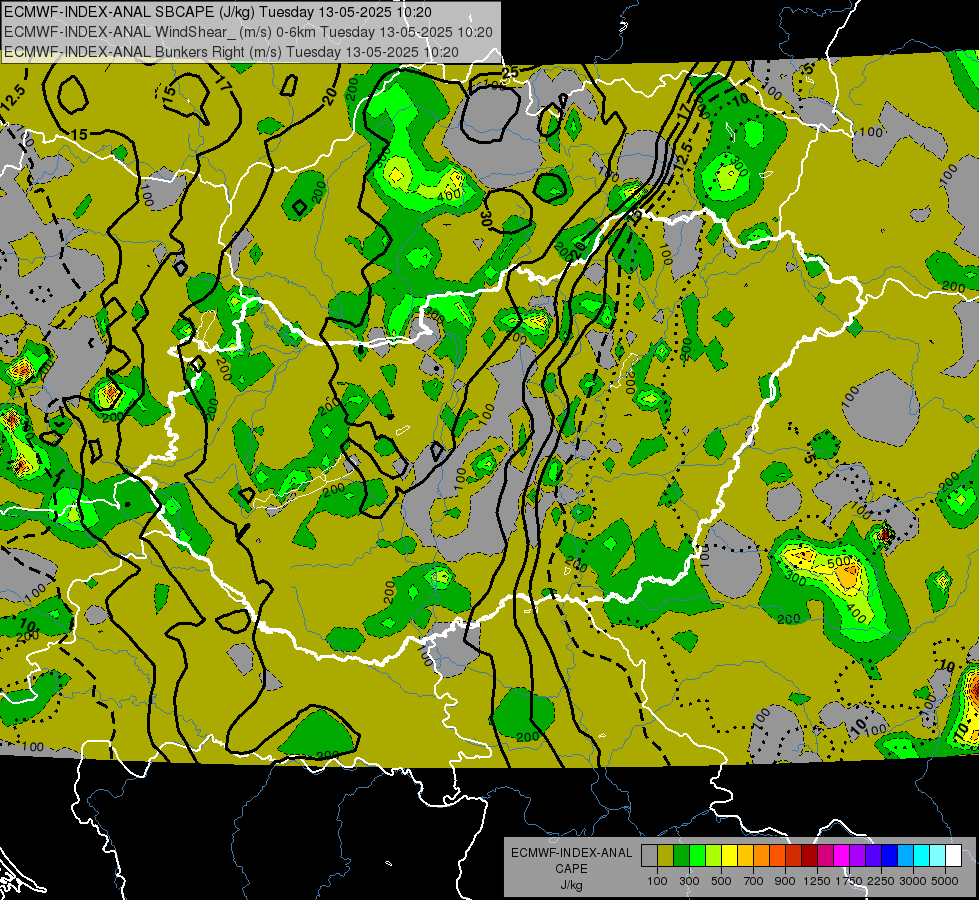Click the 25 contour label on the map

coord(510,72)
